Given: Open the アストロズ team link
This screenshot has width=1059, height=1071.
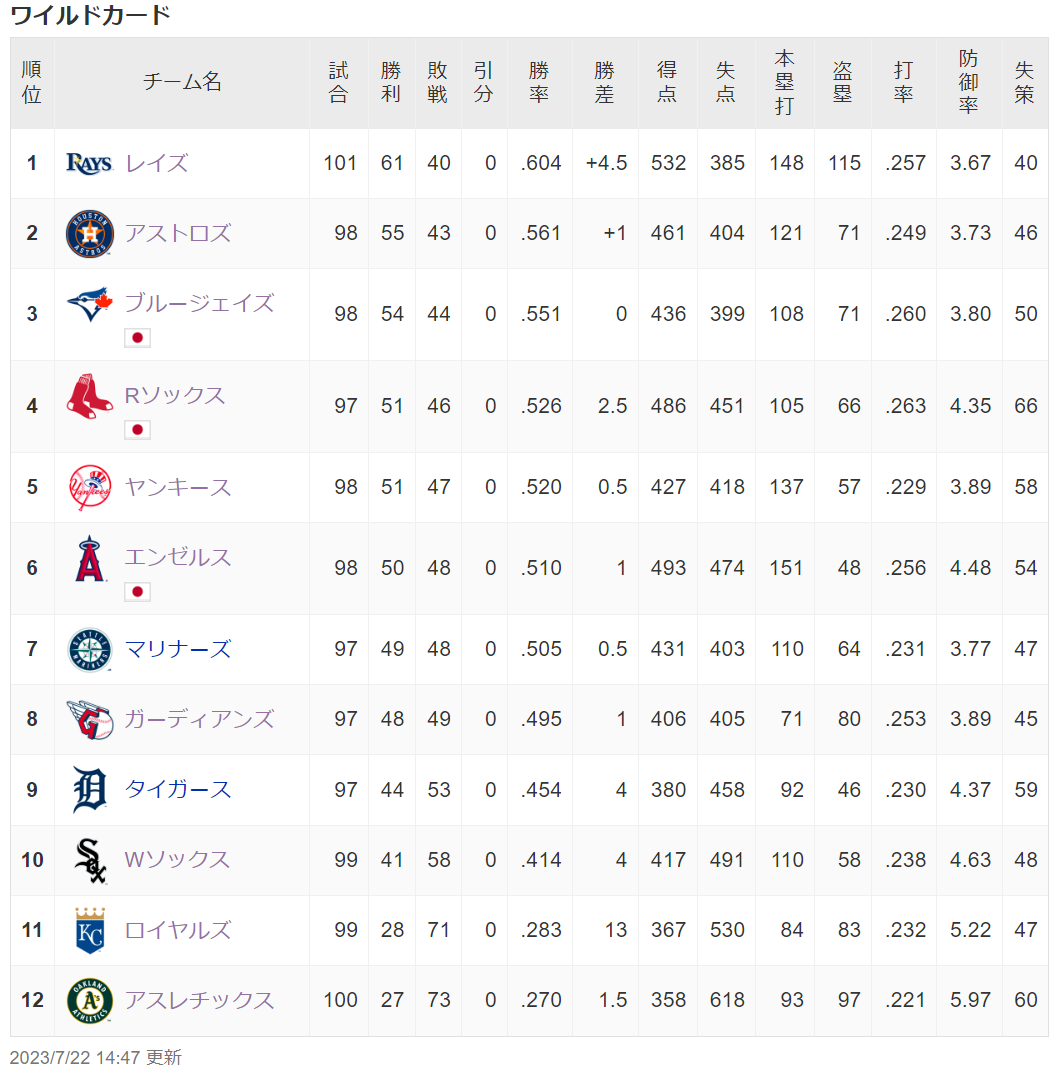Looking at the screenshot, I should click(178, 234).
